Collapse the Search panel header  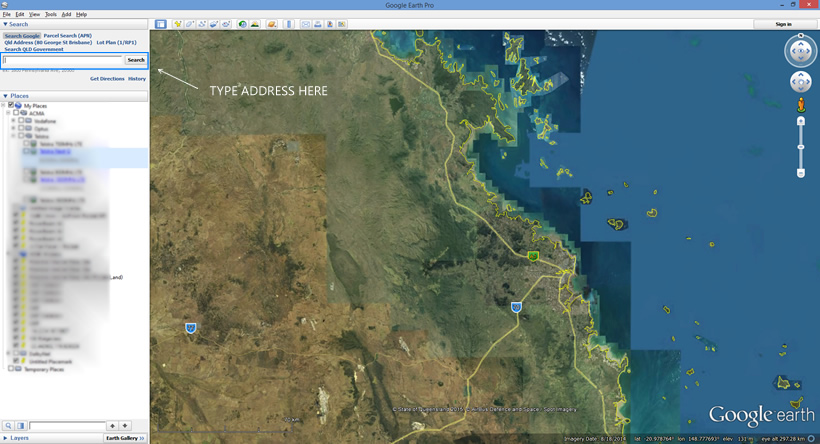pos(74,24)
